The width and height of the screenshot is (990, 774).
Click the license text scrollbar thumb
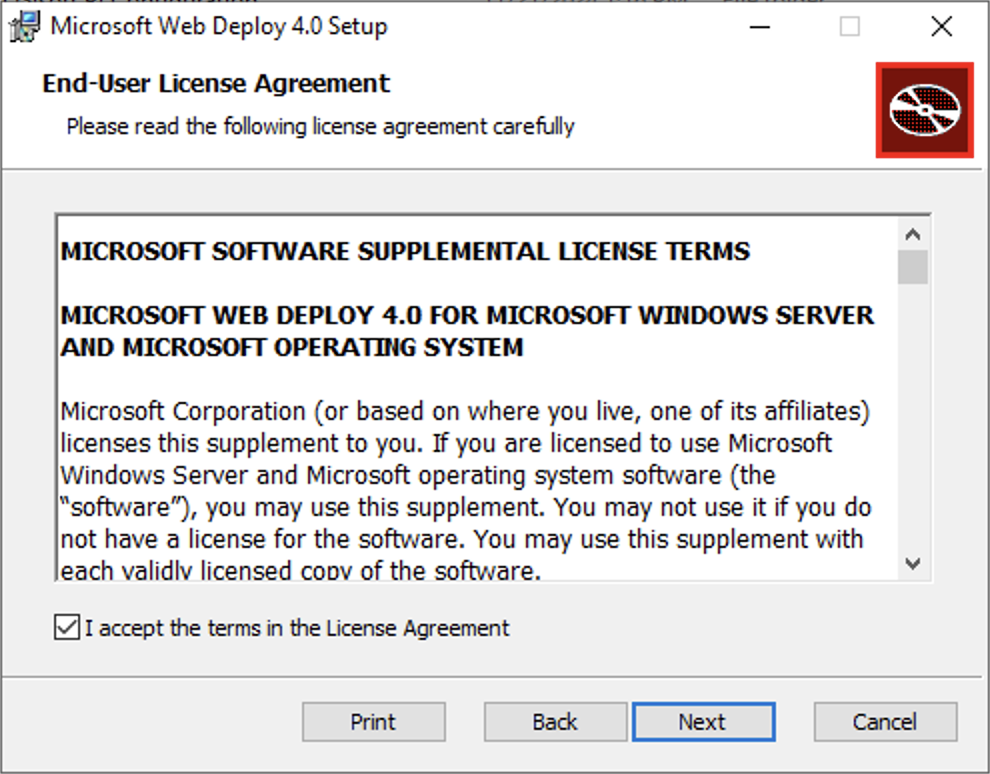point(912,267)
